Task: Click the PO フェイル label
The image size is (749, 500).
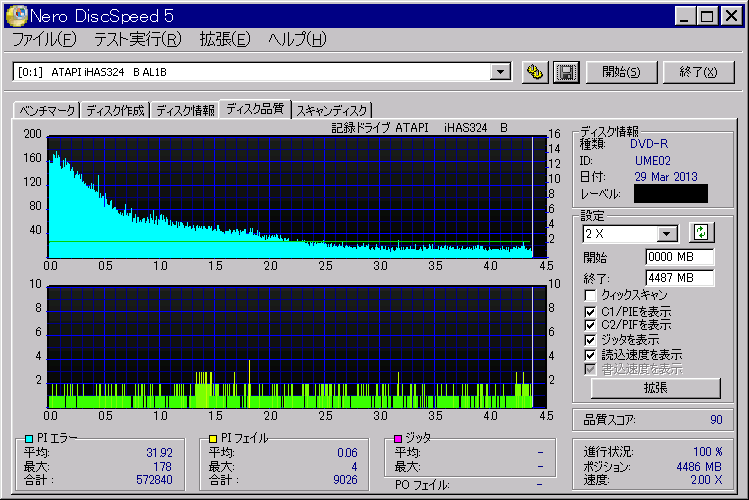Action: (x=422, y=485)
